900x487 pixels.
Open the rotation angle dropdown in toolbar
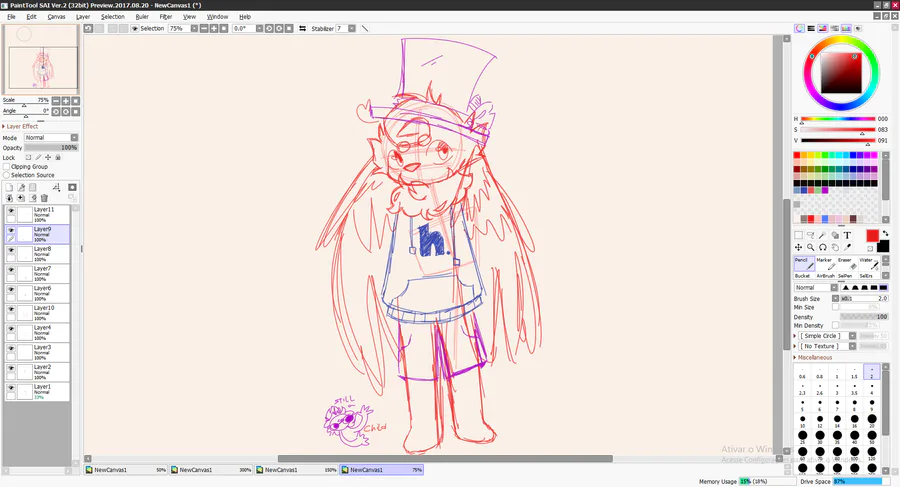[259, 28]
